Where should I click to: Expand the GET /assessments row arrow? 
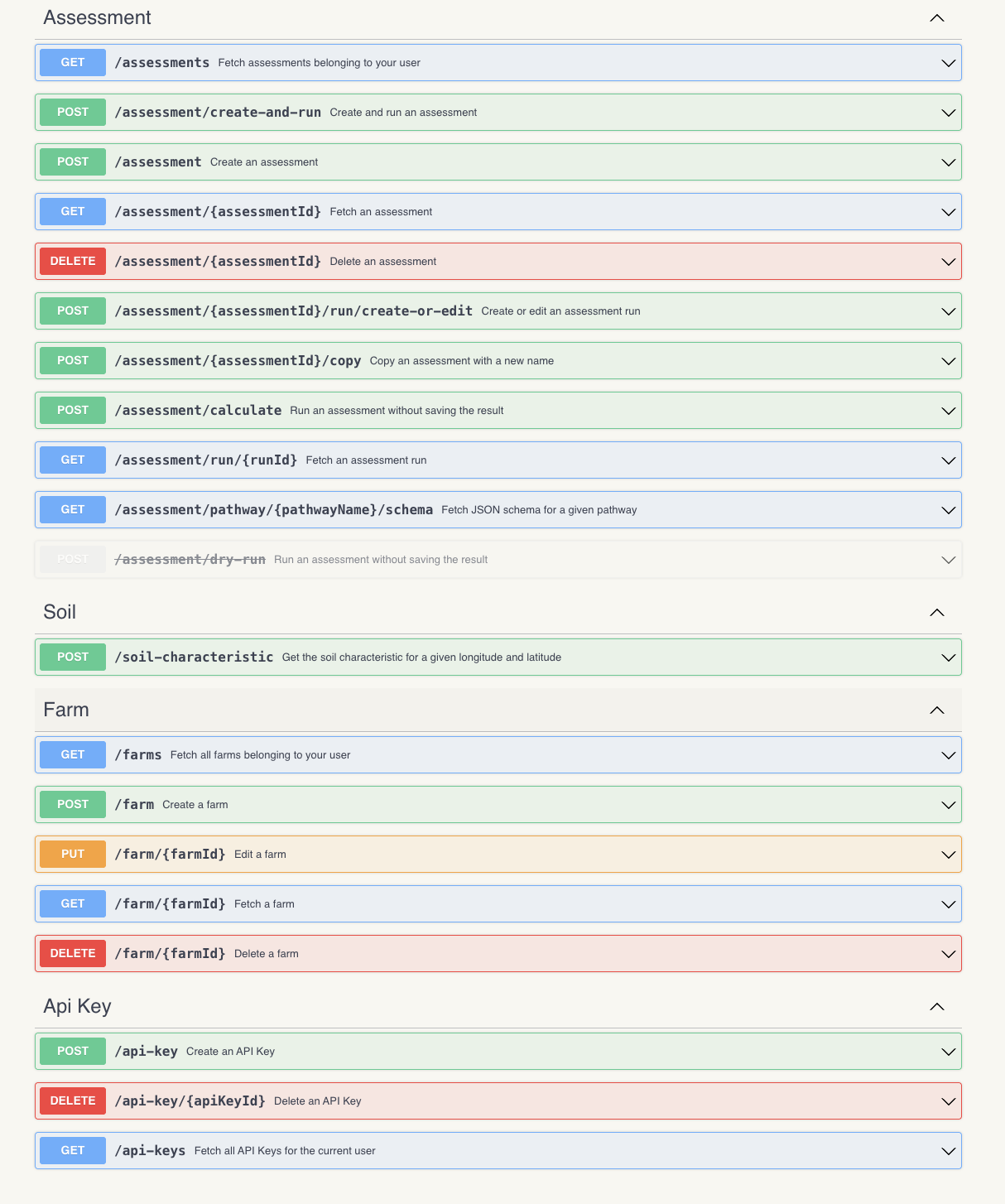coord(948,63)
